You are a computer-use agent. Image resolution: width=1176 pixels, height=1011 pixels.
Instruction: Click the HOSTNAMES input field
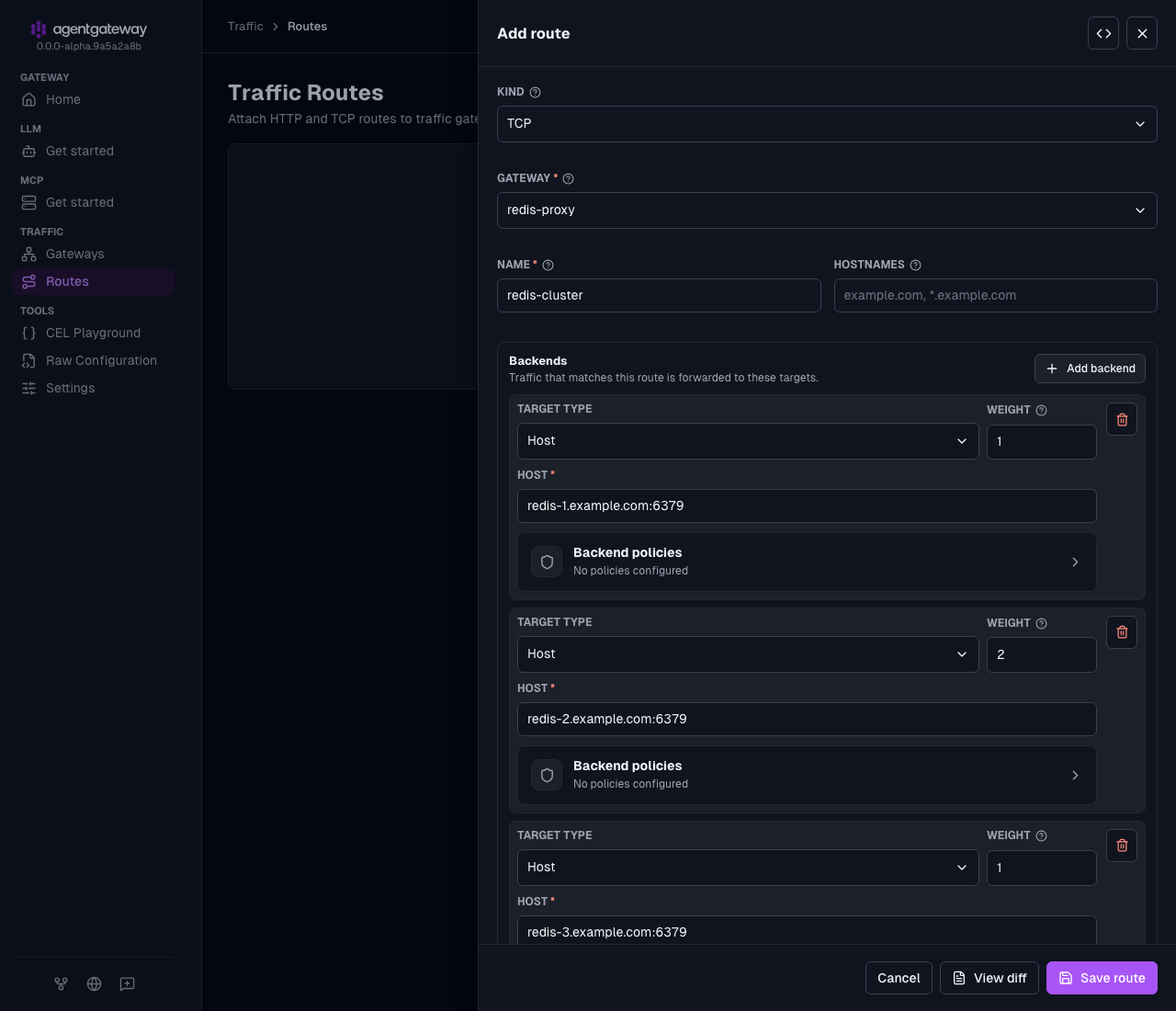pyautogui.click(x=995, y=296)
